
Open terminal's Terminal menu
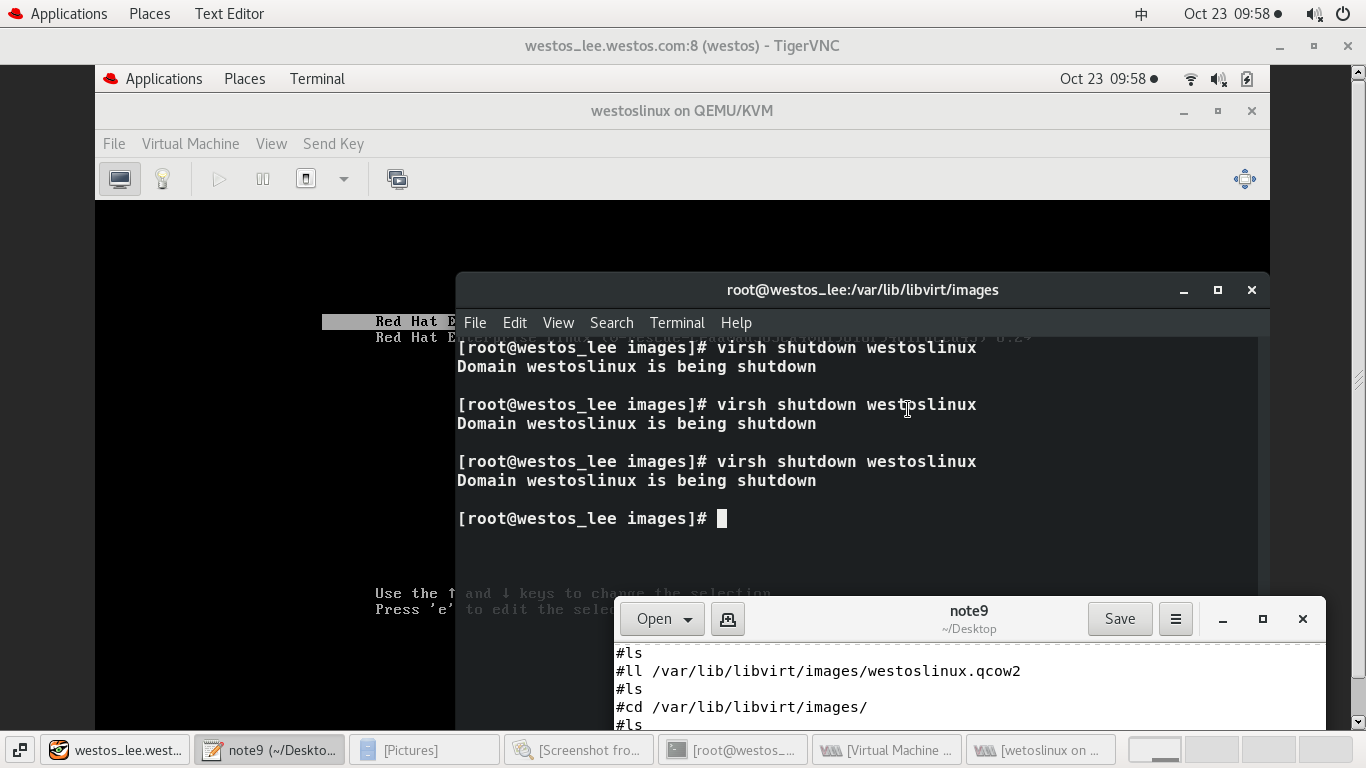pos(677,323)
